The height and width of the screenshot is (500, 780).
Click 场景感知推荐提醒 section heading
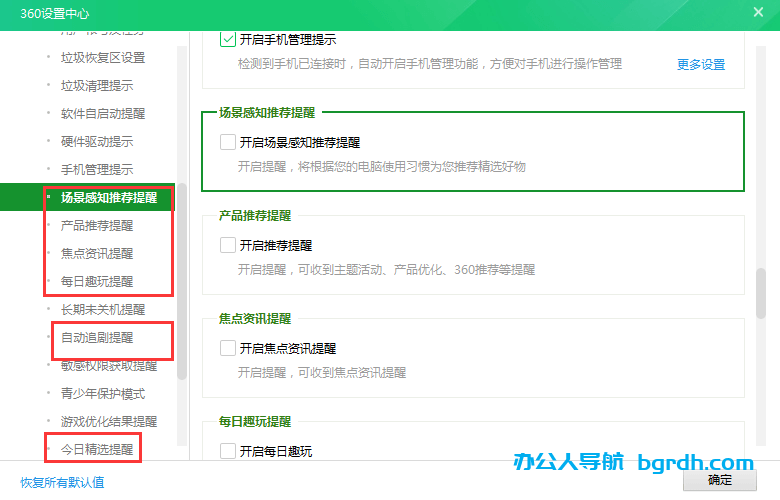pos(267,112)
